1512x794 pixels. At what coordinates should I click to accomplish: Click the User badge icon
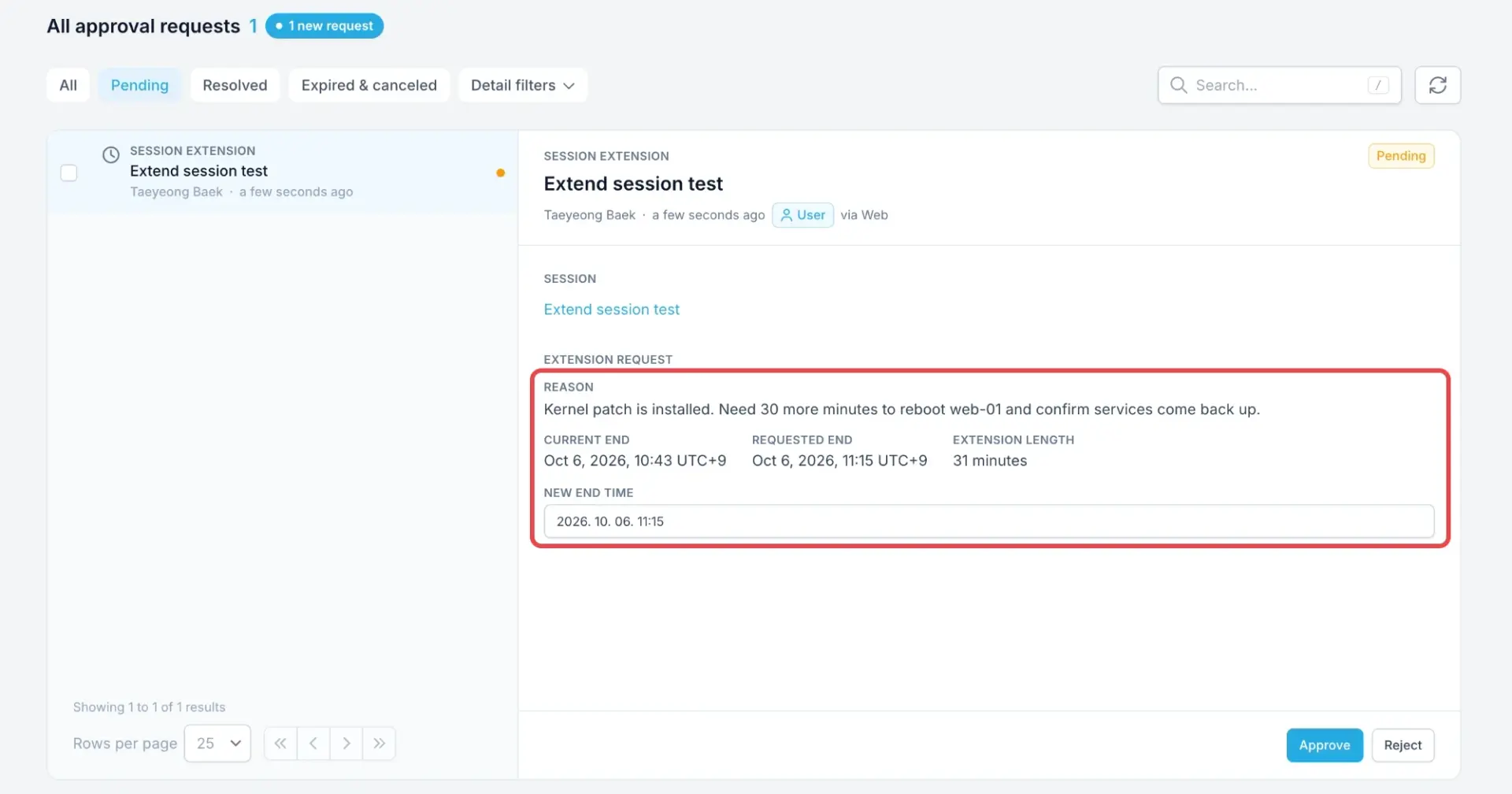(x=786, y=215)
